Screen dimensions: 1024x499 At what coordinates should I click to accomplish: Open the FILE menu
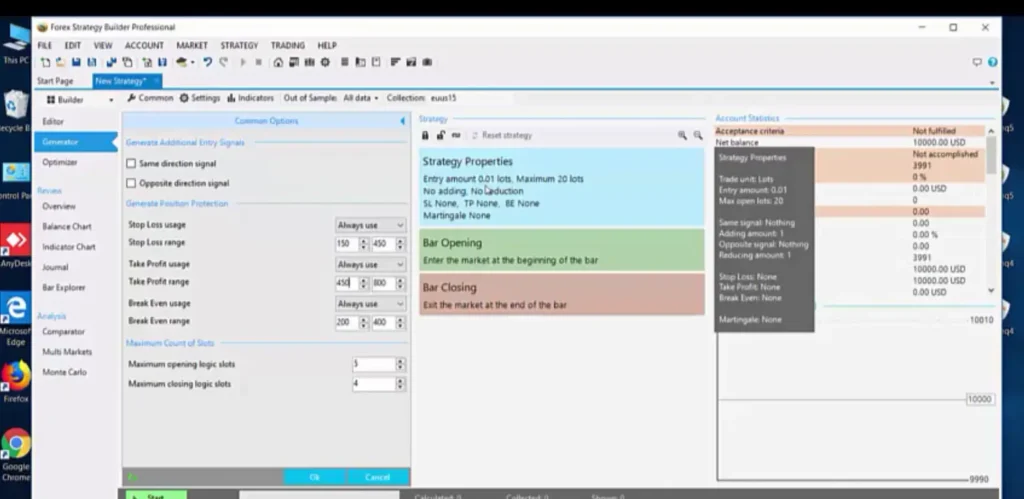coord(44,46)
